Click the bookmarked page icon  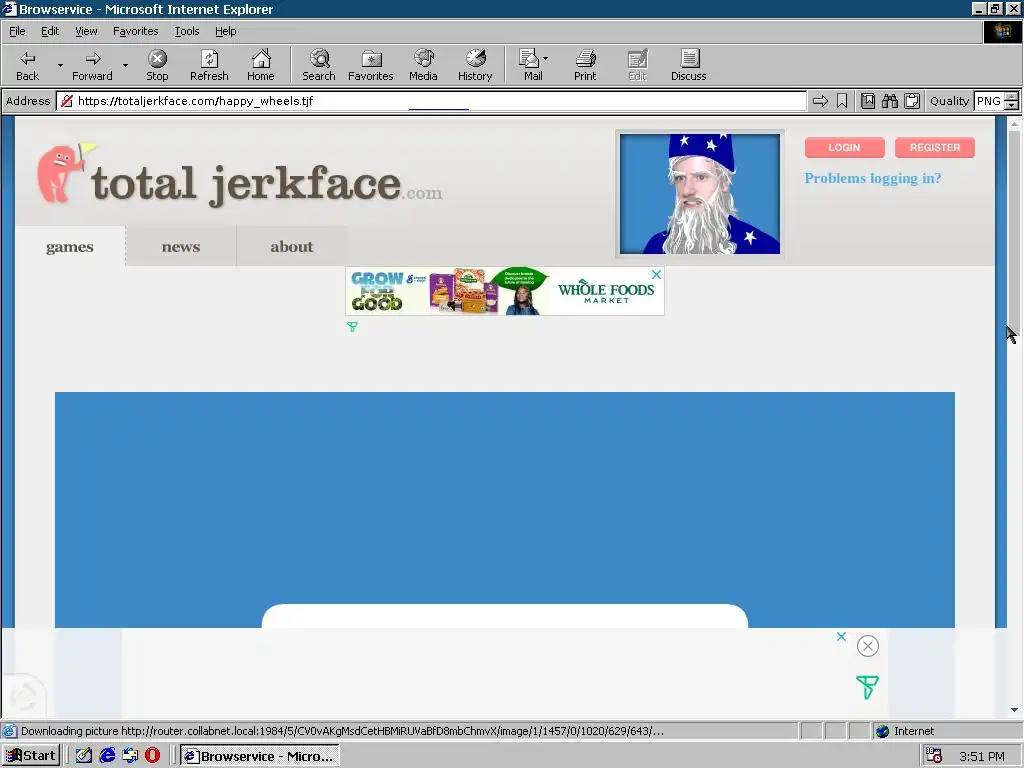click(x=868, y=101)
